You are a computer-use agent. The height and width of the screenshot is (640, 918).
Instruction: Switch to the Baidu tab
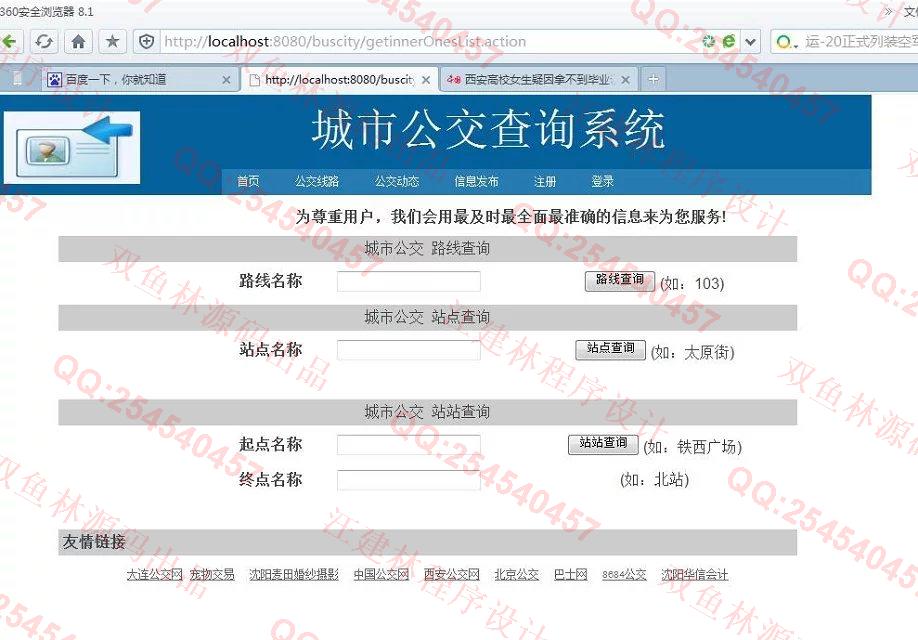coord(139,80)
